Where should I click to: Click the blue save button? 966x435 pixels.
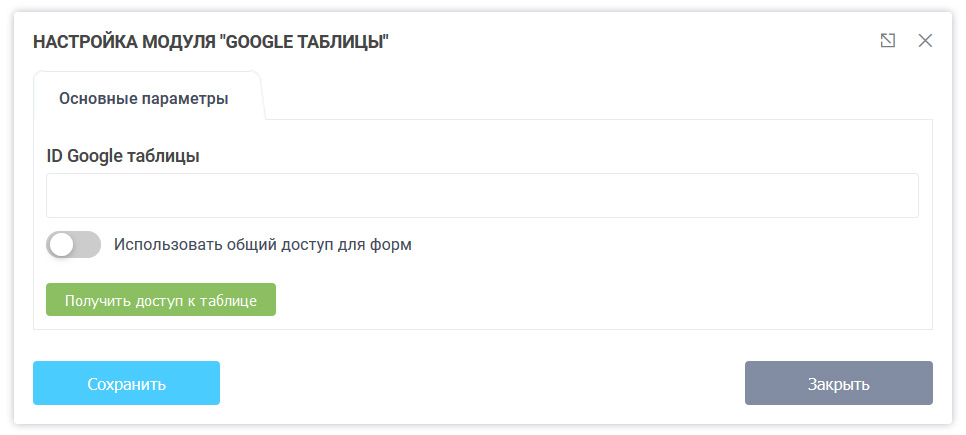click(126, 383)
